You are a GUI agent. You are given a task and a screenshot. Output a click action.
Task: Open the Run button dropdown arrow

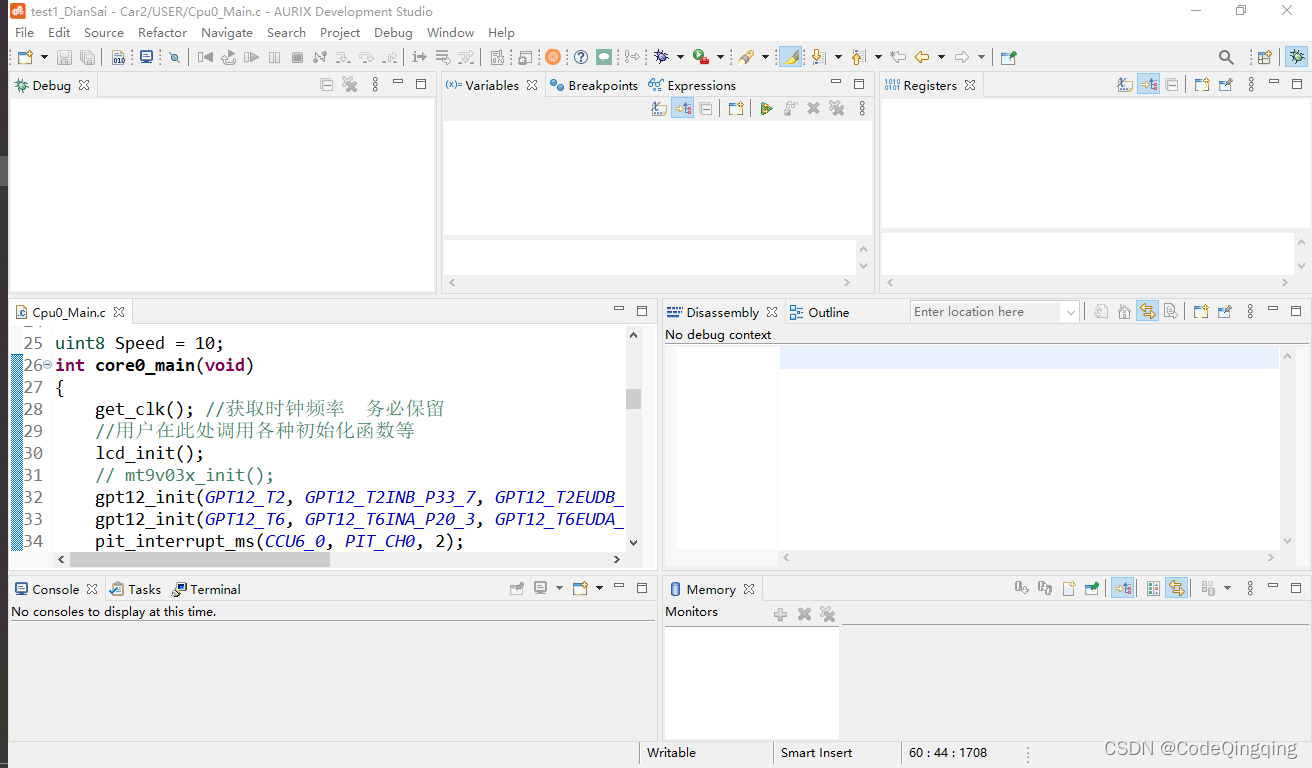pyautogui.click(x=720, y=57)
